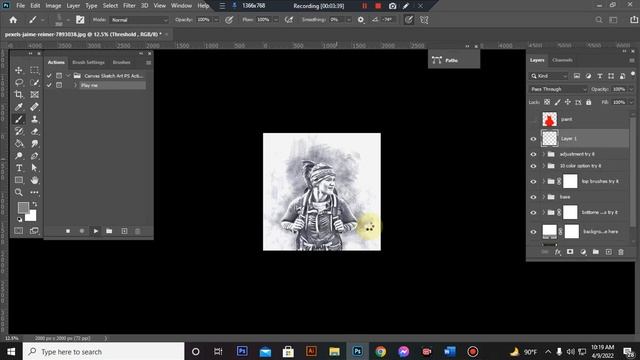The width and height of the screenshot is (640, 360).
Task: Create new fill or adjustment layer
Action: [583, 252]
